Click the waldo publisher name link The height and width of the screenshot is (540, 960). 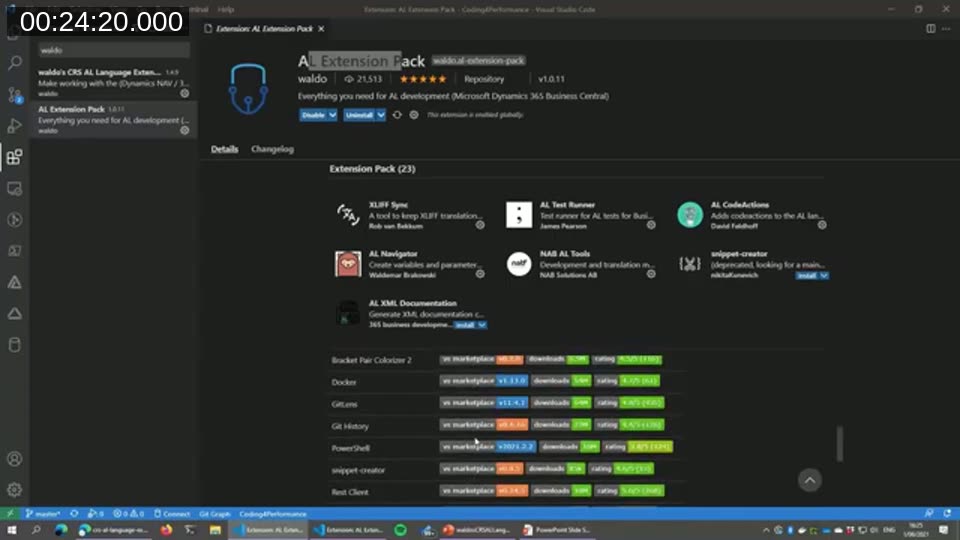click(312, 79)
